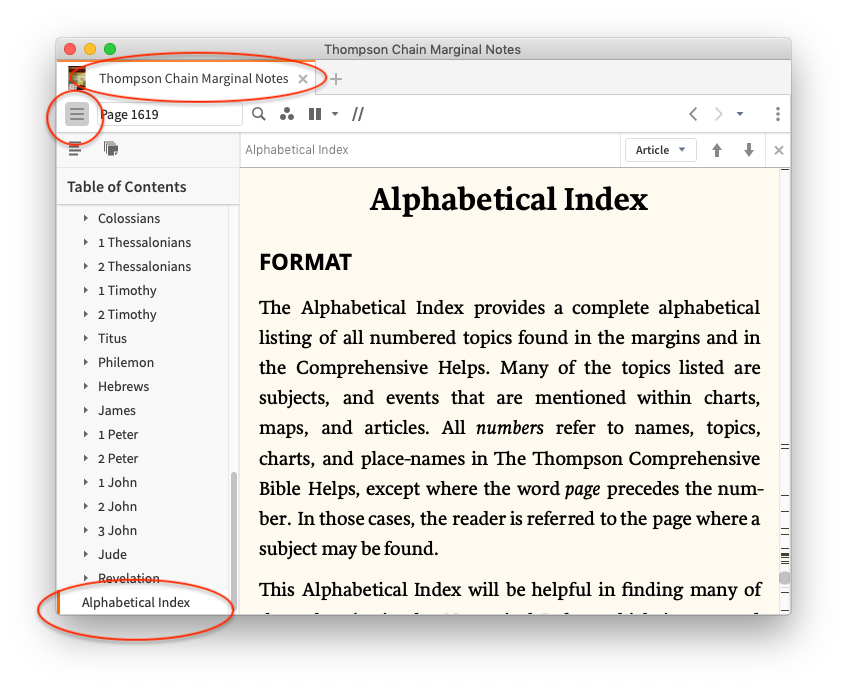Go forward with the right chevron
847x689 pixels.
718,114
